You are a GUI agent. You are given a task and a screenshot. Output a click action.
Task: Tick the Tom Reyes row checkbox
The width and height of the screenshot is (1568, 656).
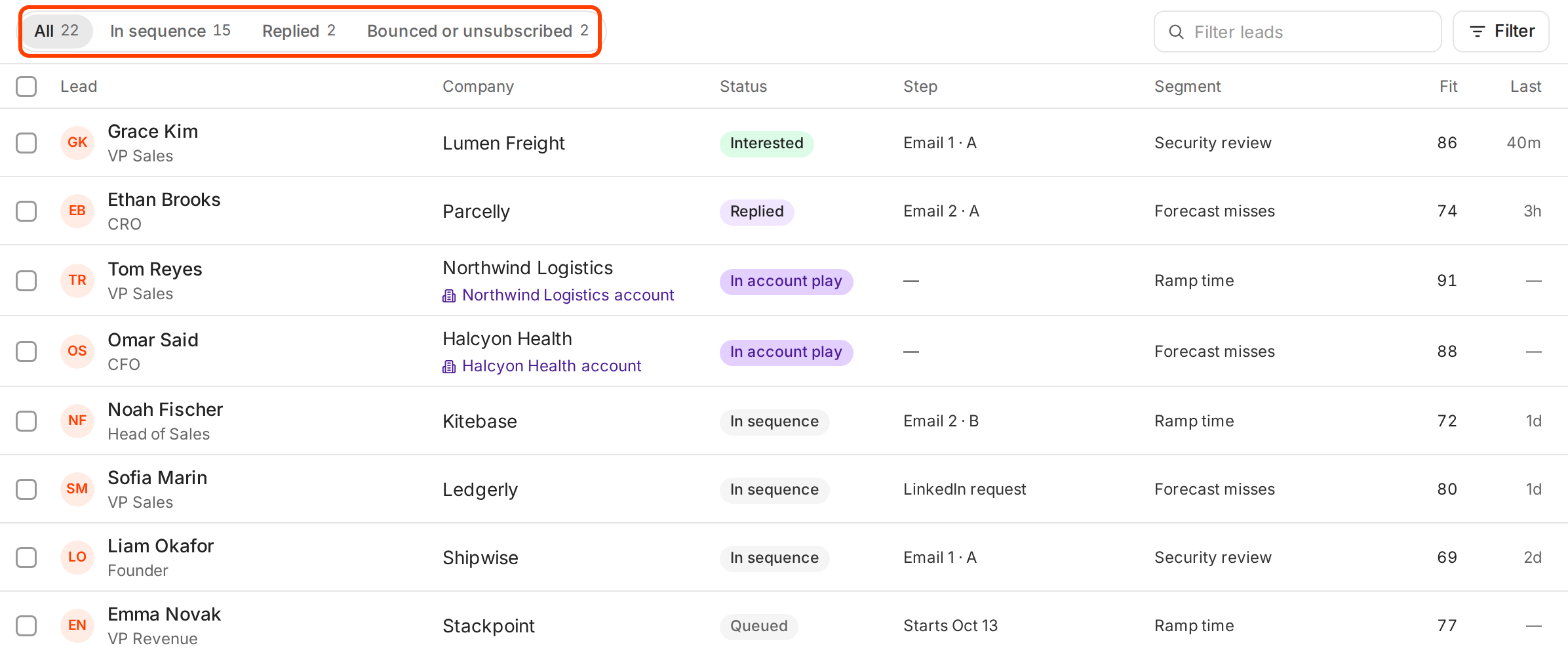point(26,281)
